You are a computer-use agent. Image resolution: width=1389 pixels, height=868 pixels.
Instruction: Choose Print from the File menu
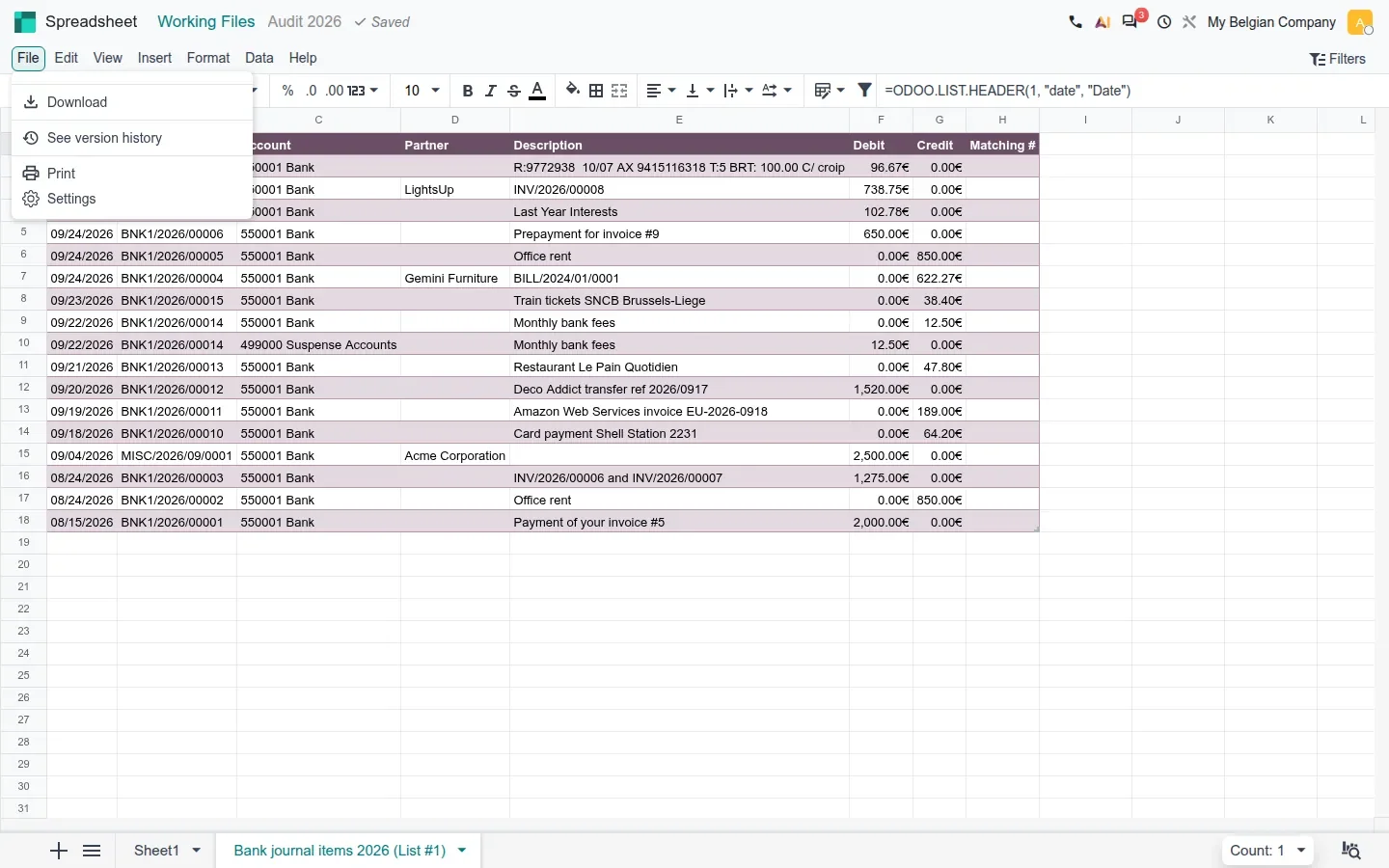click(132, 174)
